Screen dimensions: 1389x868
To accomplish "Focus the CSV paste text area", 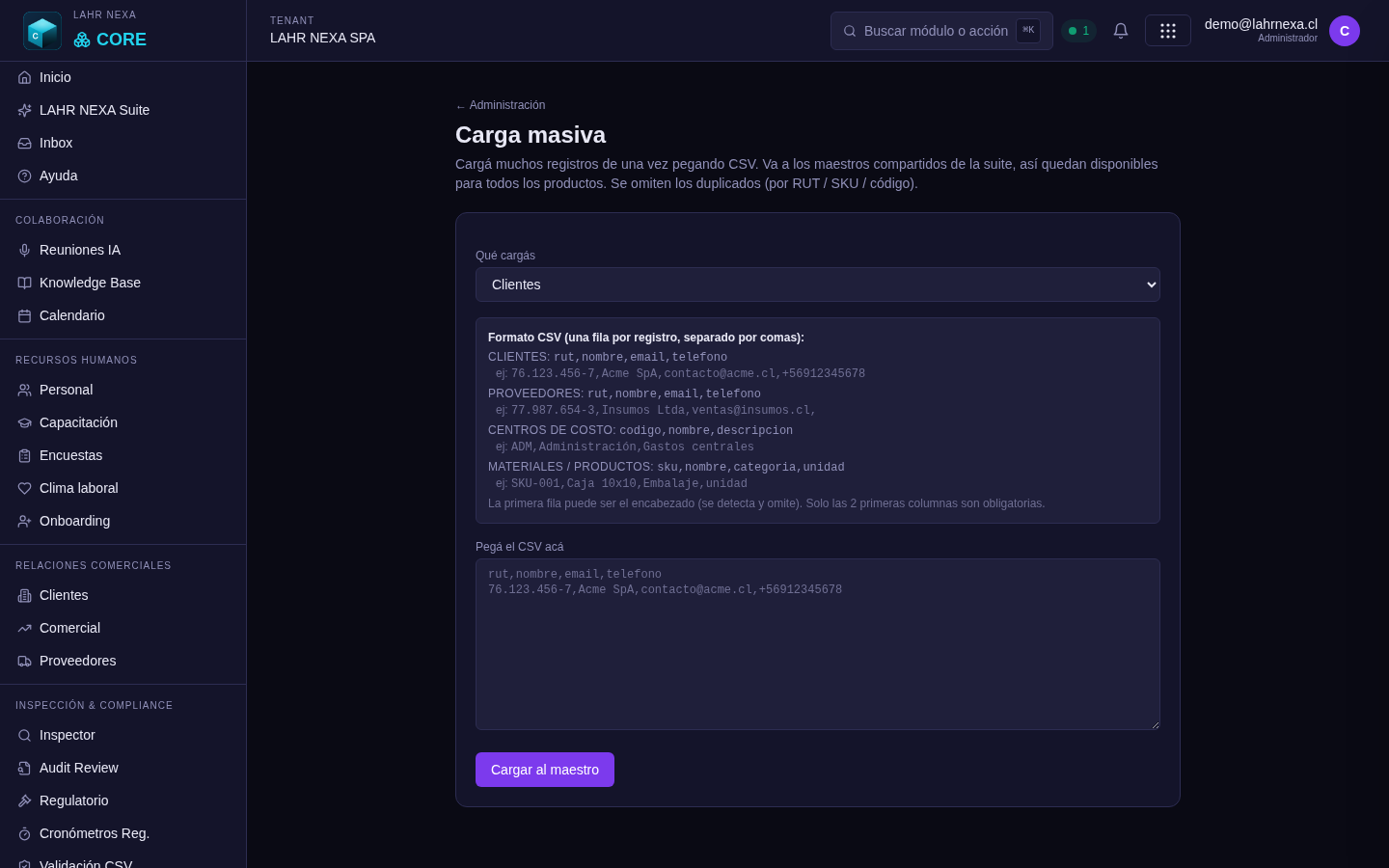I will [x=818, y=644].
